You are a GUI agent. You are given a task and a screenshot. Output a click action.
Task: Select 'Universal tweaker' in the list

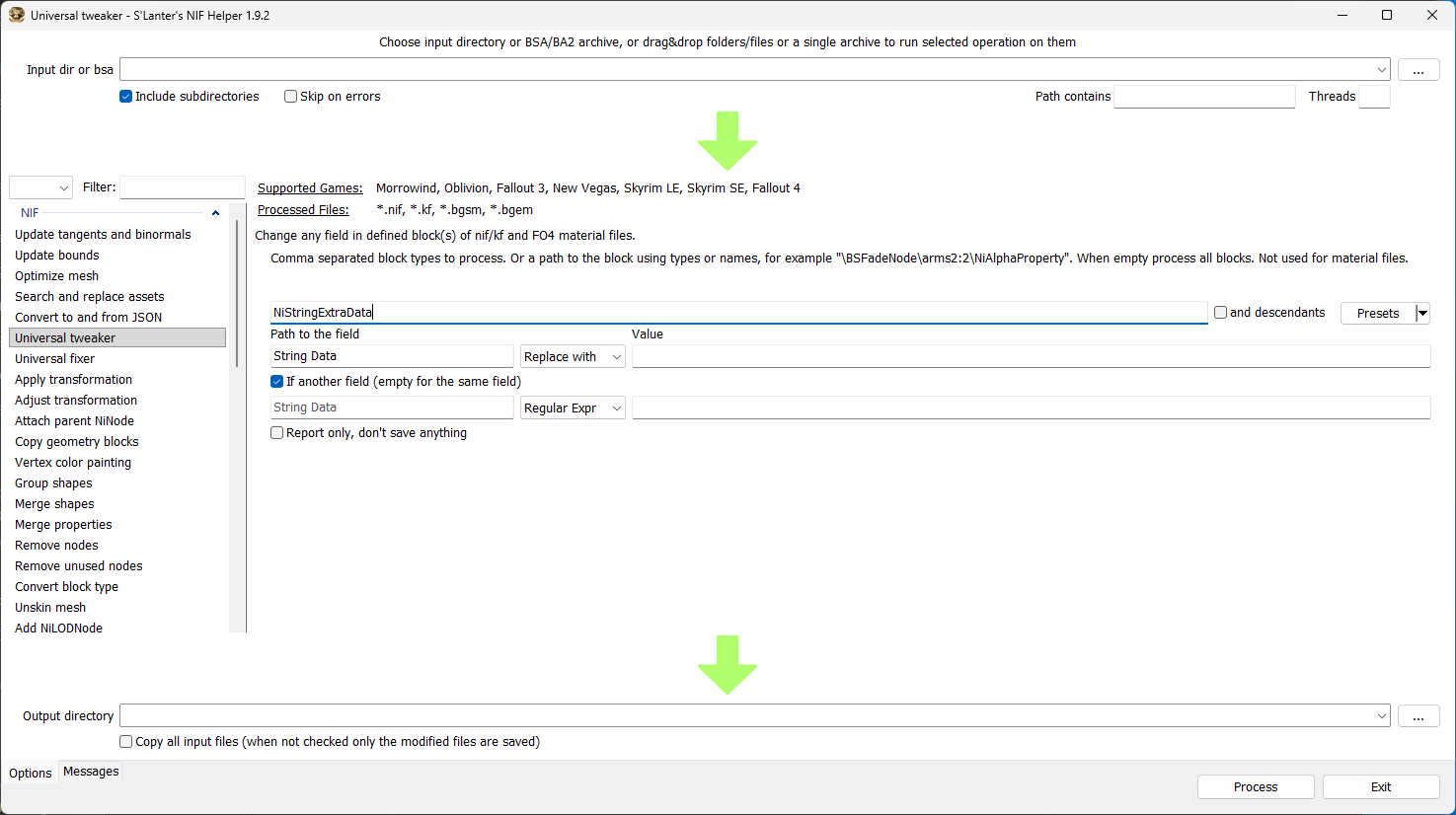[117, 338]
